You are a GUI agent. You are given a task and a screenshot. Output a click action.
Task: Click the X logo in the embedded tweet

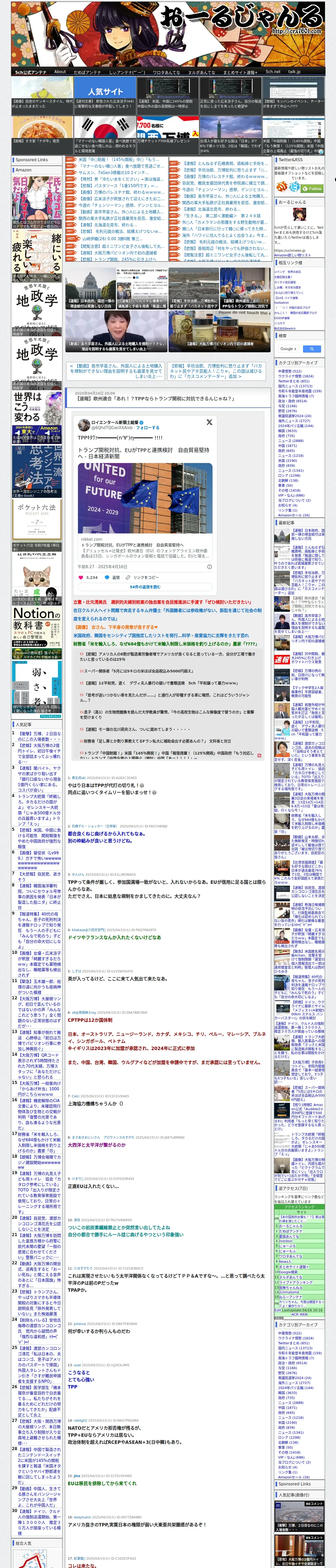click(209, 422)
